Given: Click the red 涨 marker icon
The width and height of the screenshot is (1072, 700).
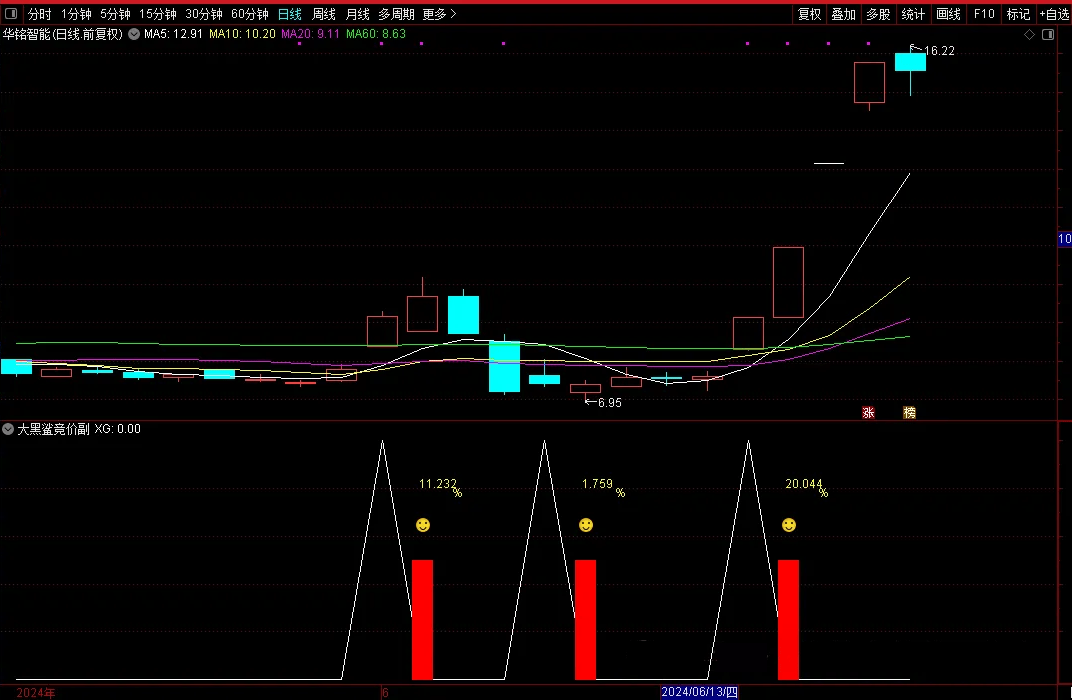Looking at the screenshot, I should coord(868,412).
